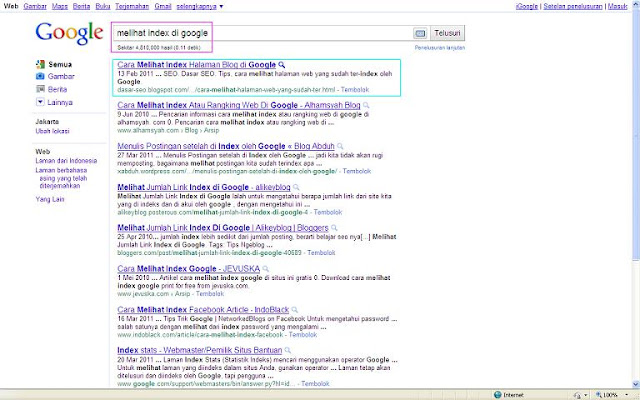Preview magnifier next to Webmaster/Pemilik Situs Bantuan result
This screenshot has height=400, width=640.
(288, 350)
